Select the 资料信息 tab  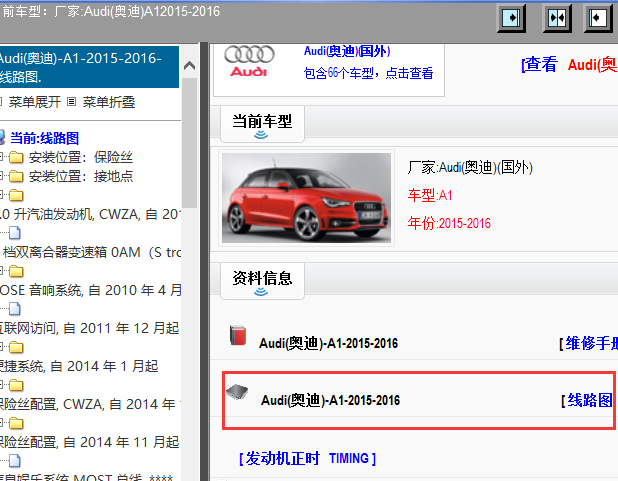point(262,280)
